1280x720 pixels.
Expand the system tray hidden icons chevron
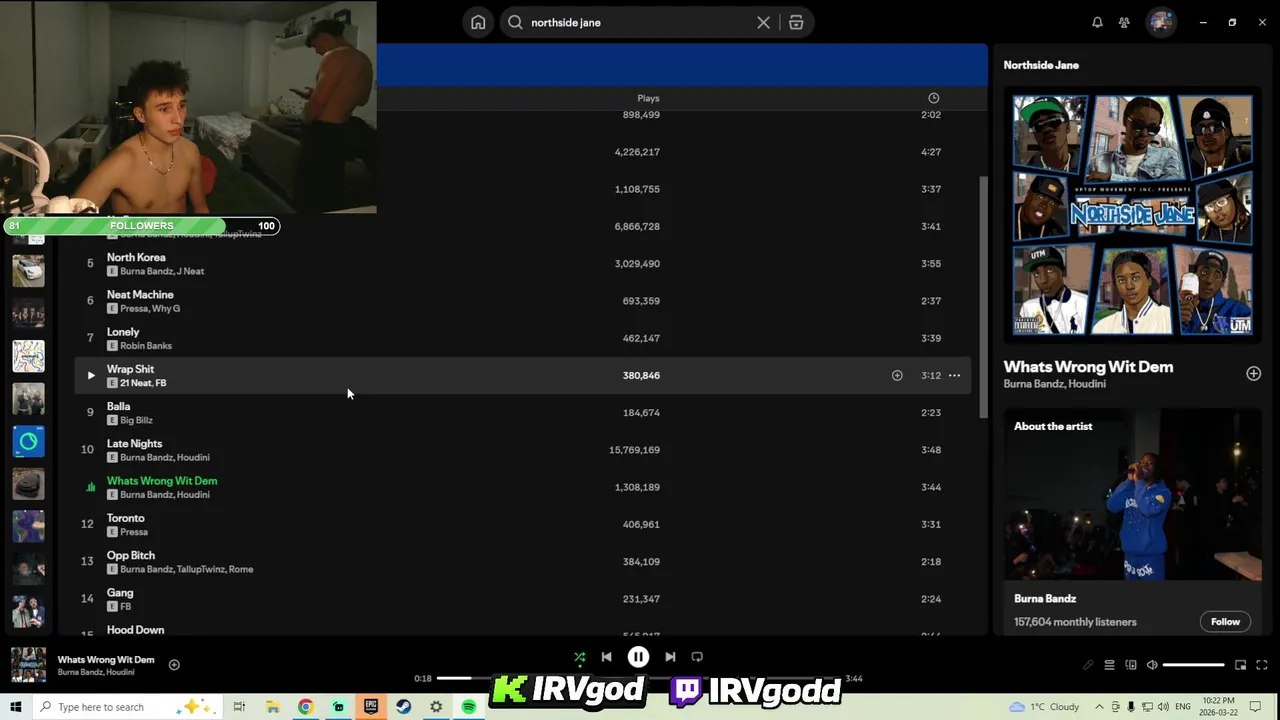1099,707
